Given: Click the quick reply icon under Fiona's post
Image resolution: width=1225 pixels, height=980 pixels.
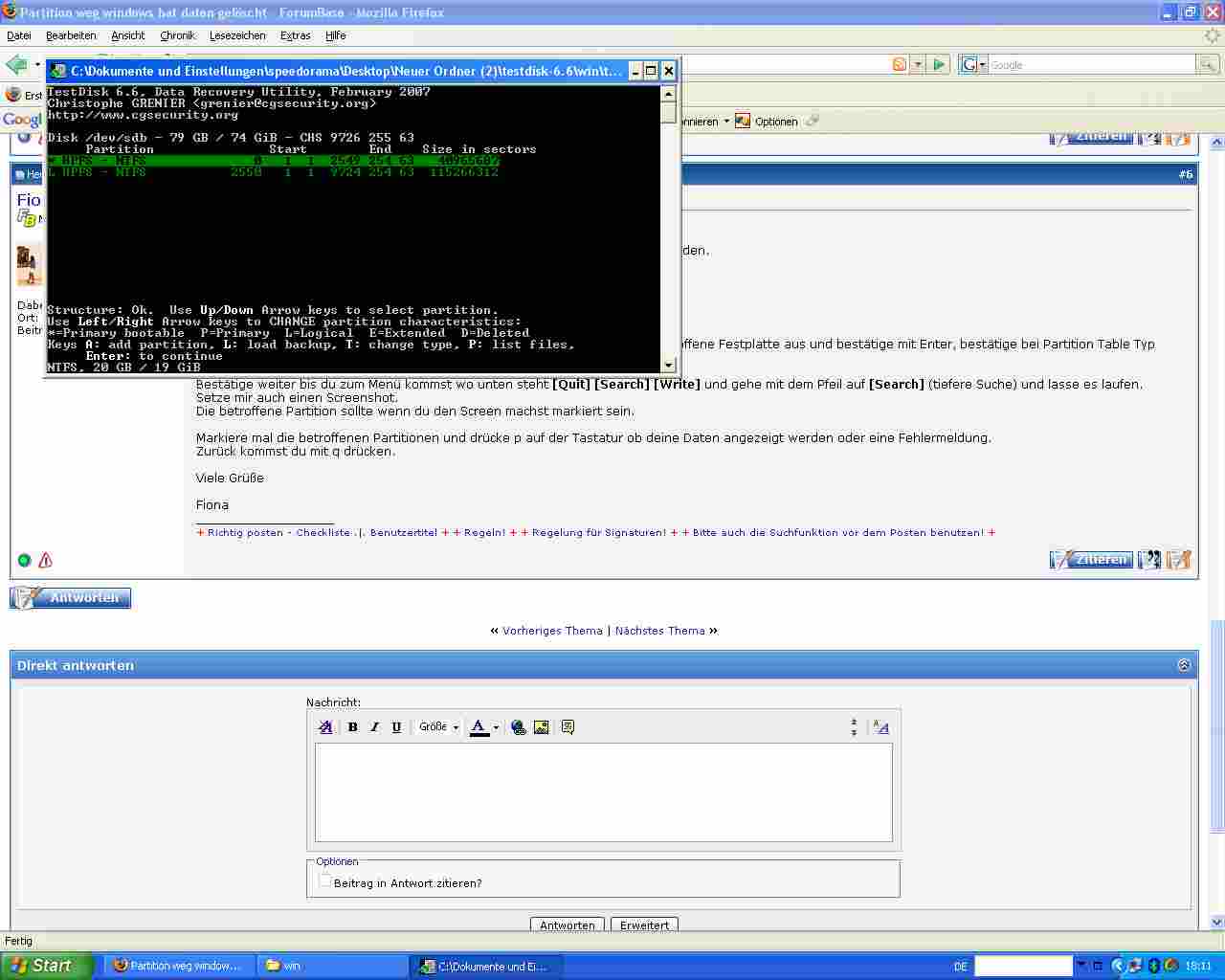Looking at the screenshot, I should pos(1179,560).
